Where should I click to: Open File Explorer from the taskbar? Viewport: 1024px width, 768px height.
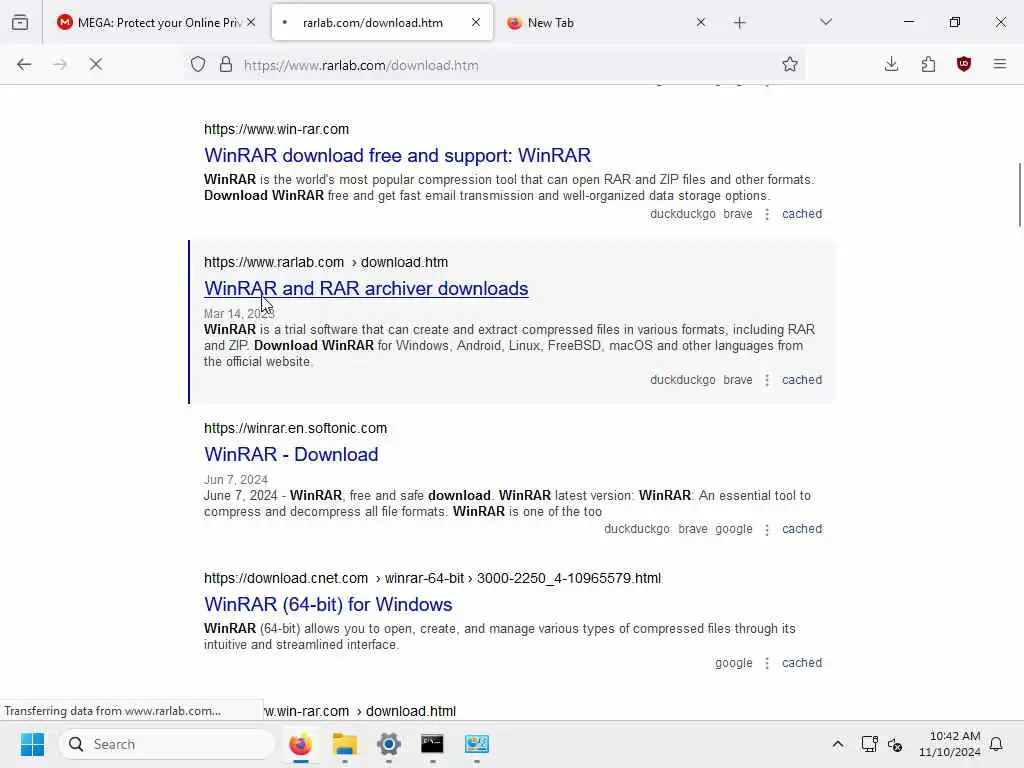tap(344, 744)
